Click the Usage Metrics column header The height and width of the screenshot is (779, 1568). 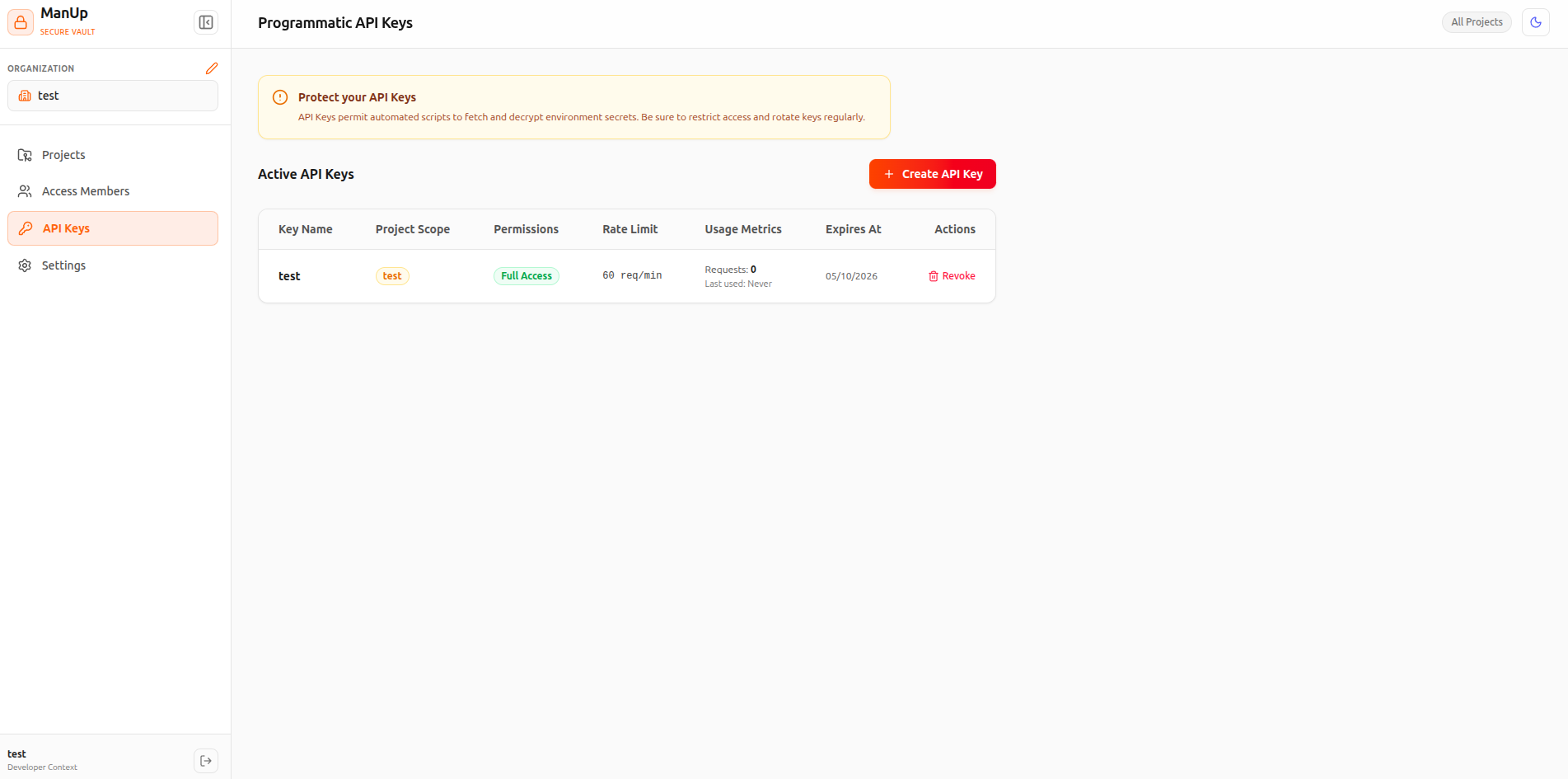(x=743, y=229)
